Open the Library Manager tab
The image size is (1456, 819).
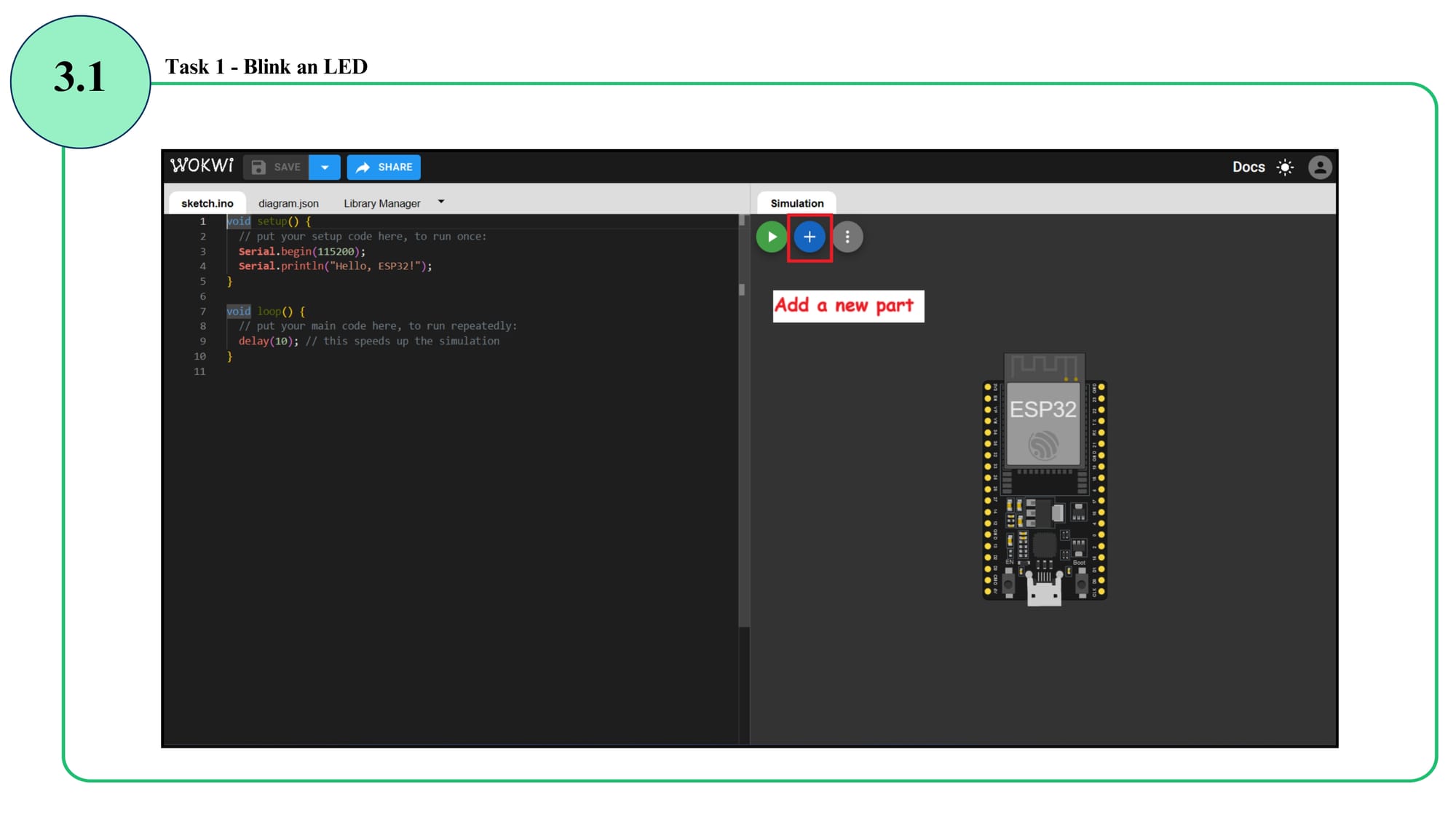[x=381, y=203]
